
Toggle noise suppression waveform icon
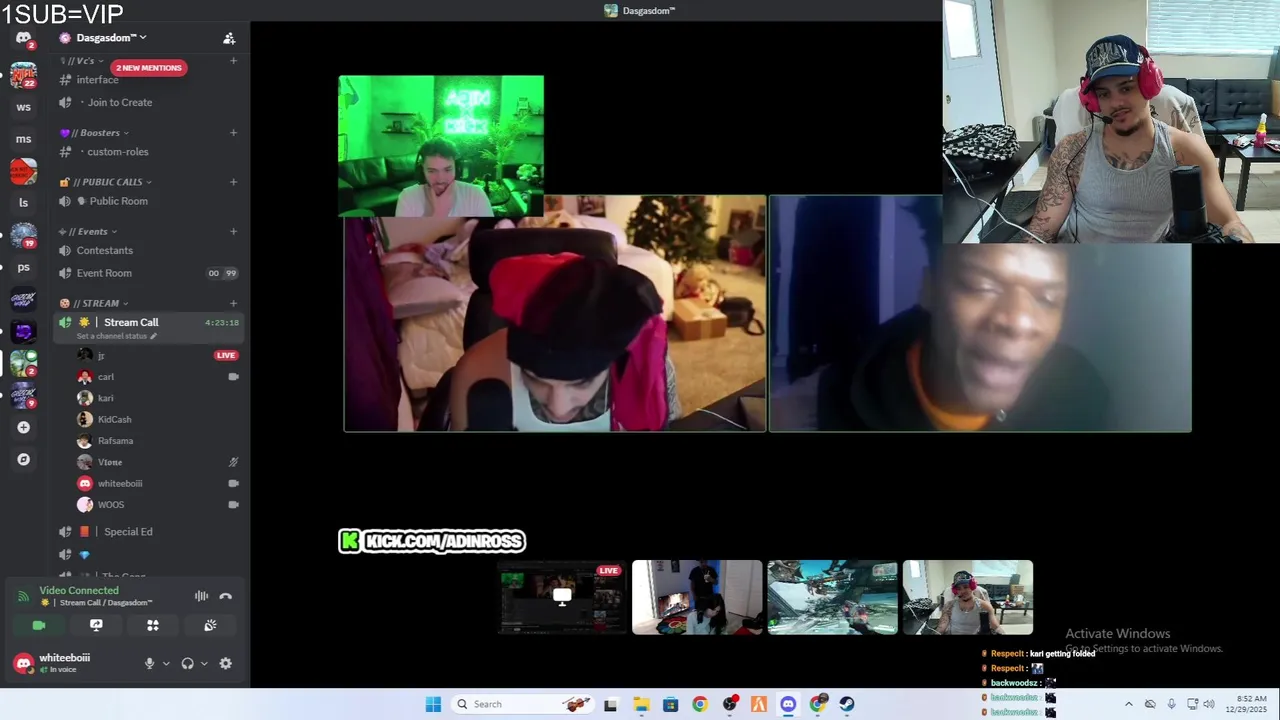pyautogui.click(x=201, y=596)
